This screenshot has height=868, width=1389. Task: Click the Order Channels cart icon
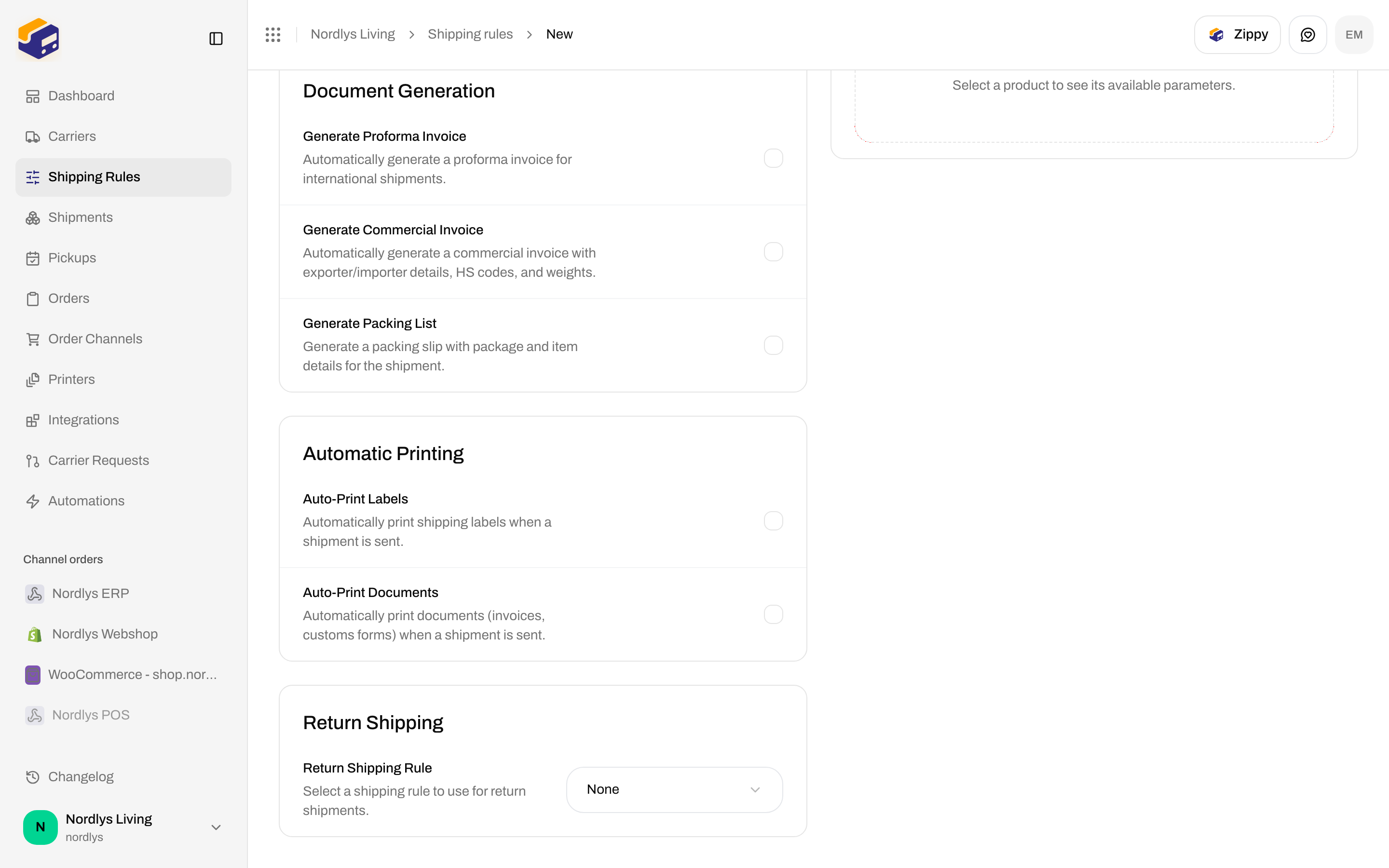[33, 339]
